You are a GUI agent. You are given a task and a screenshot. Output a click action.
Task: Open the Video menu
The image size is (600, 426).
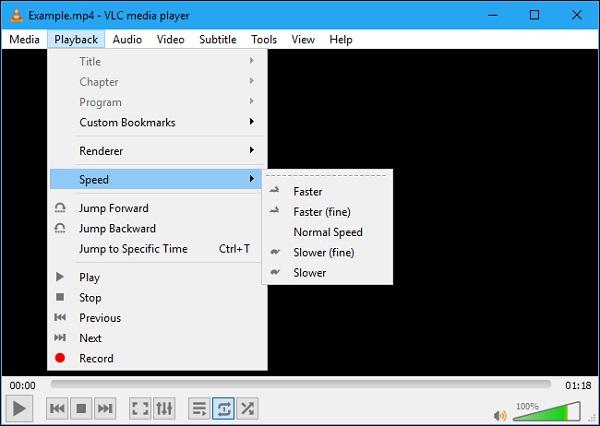170,39
